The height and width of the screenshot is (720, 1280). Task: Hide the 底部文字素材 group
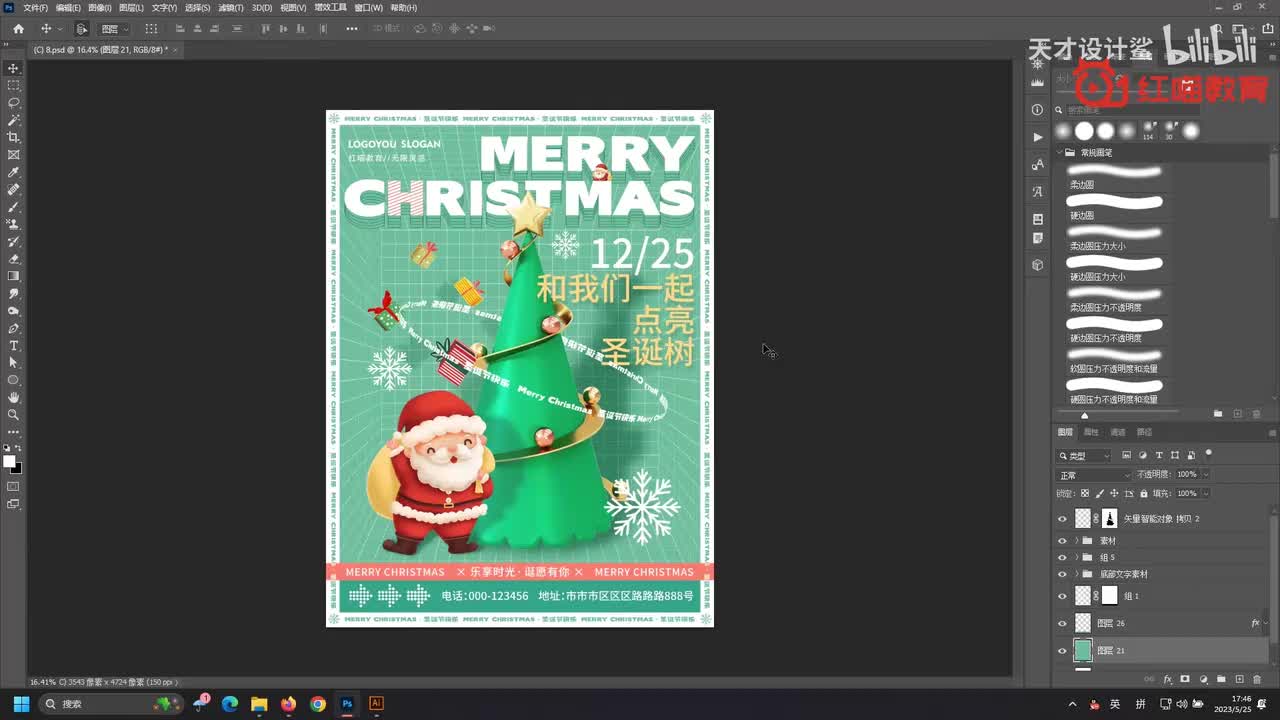tap(1062, 575)
